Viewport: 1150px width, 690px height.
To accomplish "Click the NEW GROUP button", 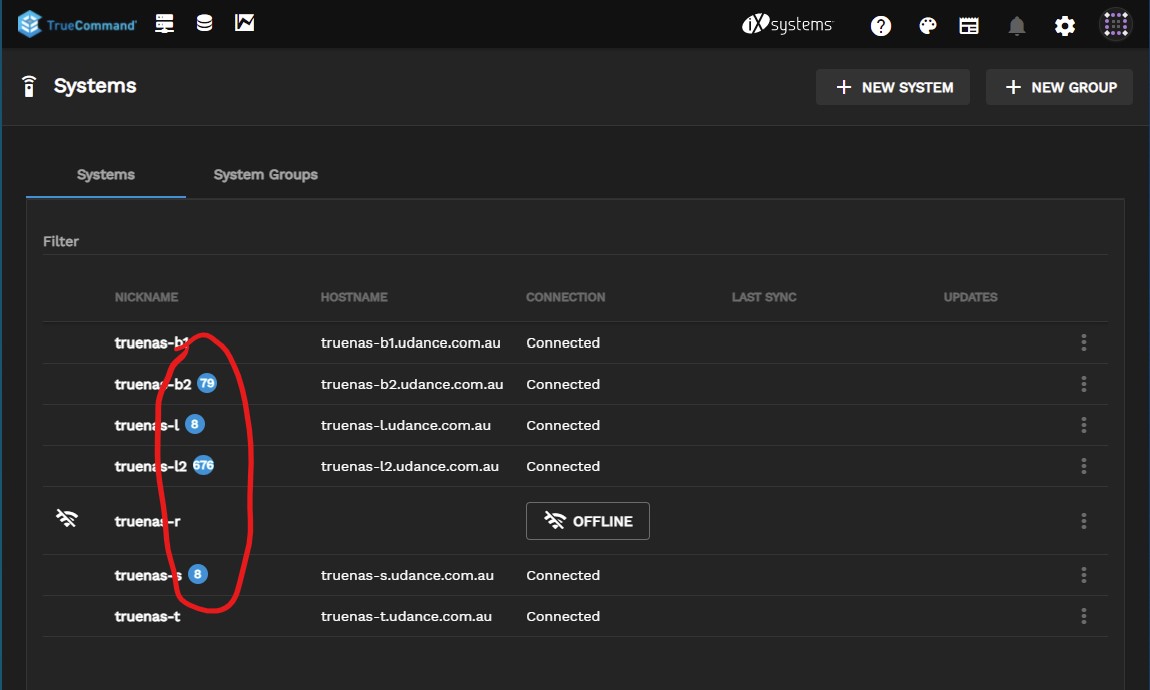I will (x=1059, y=87).
